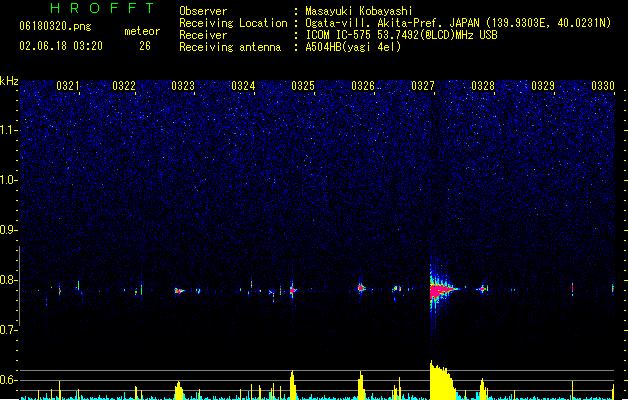Select the ICOM IC-575 receiver value
This screenshot has height=400, width=629.
click(x=402, y=35)
